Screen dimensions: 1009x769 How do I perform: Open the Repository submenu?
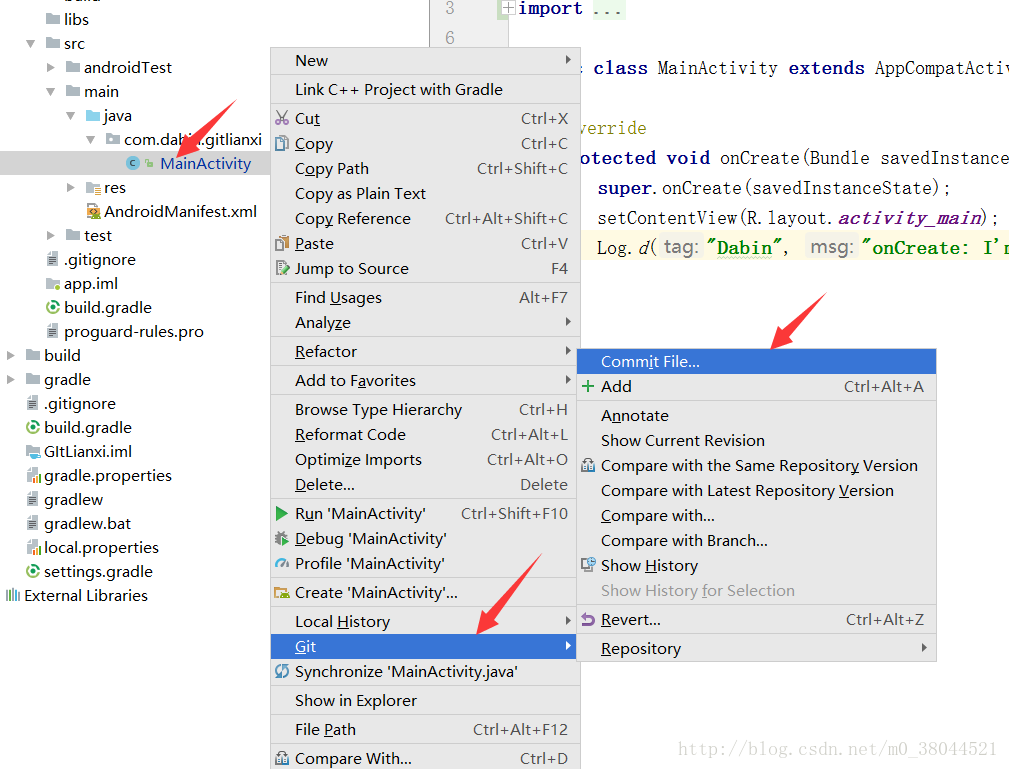coord(756,648)
